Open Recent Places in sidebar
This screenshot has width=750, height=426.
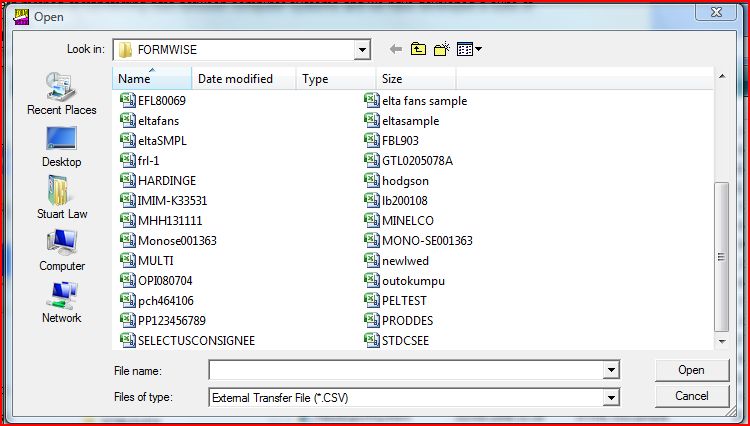tap(61, 94)
